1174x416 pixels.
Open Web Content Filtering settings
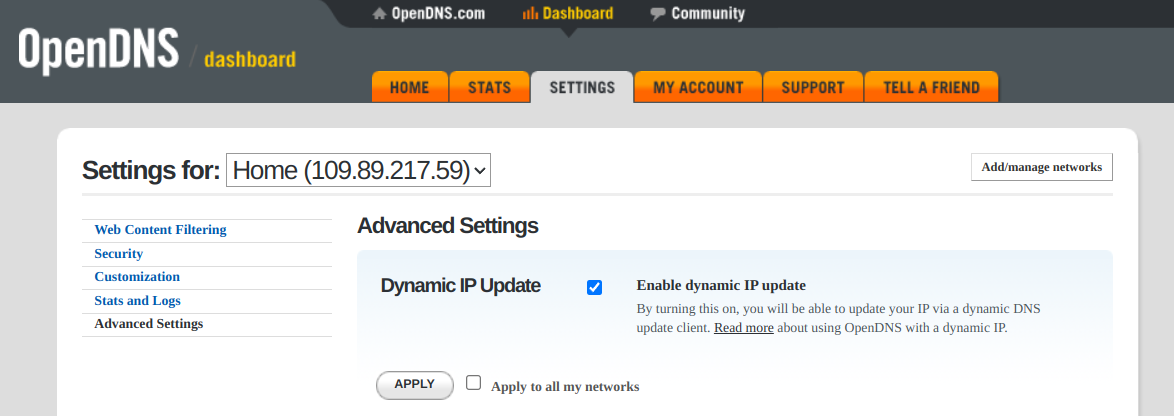point(160,230)
